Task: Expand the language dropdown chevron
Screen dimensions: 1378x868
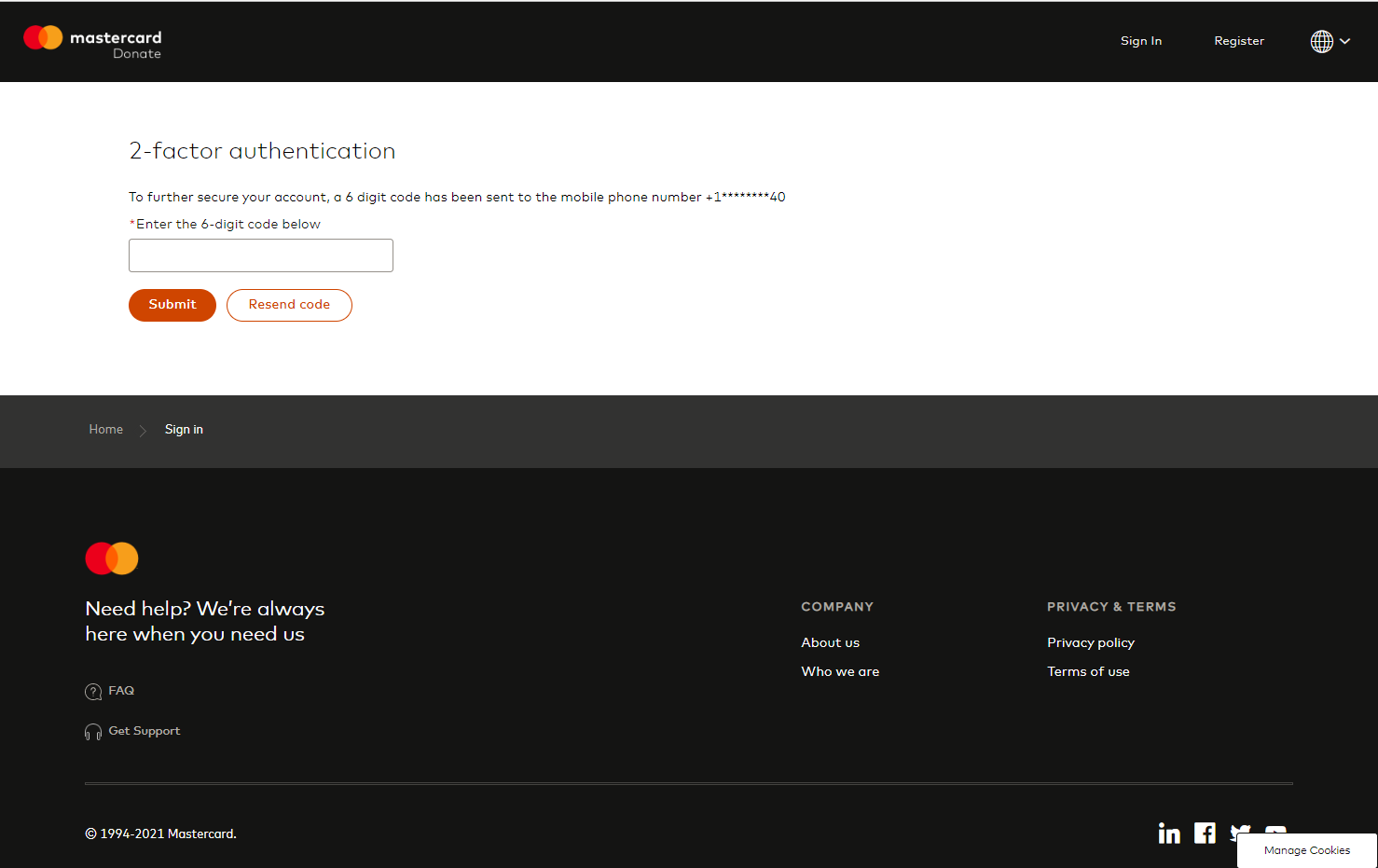Action: [1344, 41]
